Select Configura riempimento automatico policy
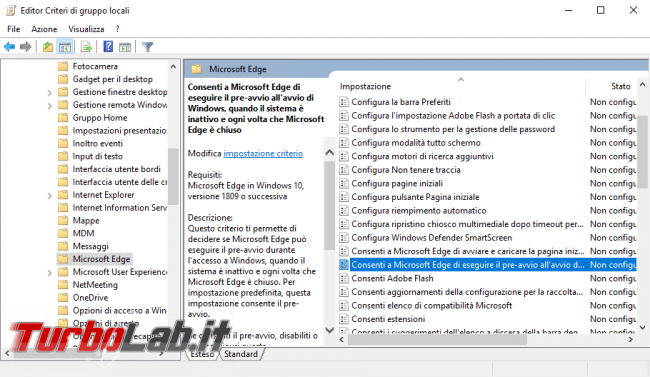The image size is (650, 377). click(x=419, y=211)
